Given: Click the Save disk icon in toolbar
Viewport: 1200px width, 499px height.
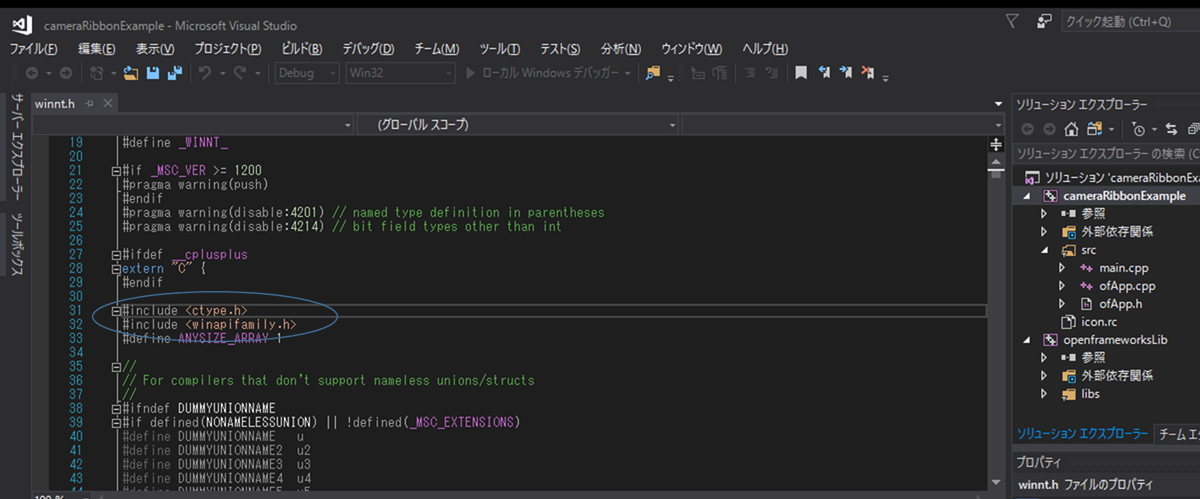Looking at the screenshot, I should tap(153, 73).
